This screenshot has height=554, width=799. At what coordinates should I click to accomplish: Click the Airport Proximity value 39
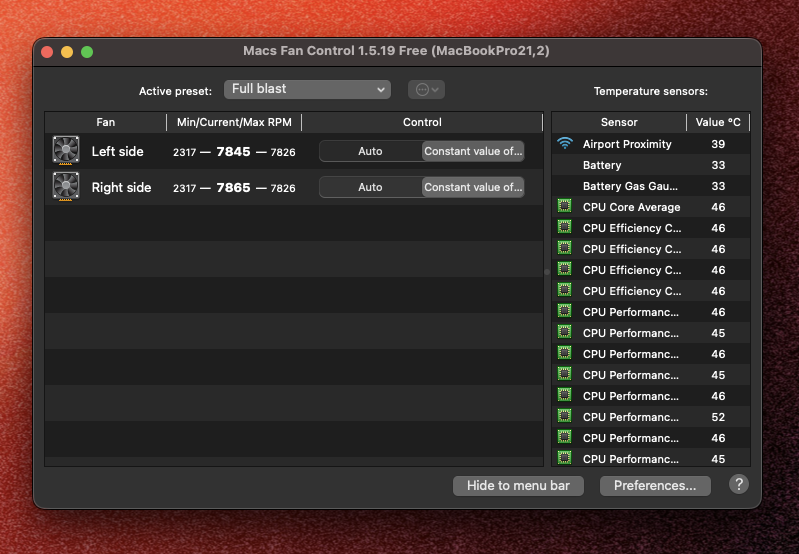pyautogui.click(x=718, y=144)
